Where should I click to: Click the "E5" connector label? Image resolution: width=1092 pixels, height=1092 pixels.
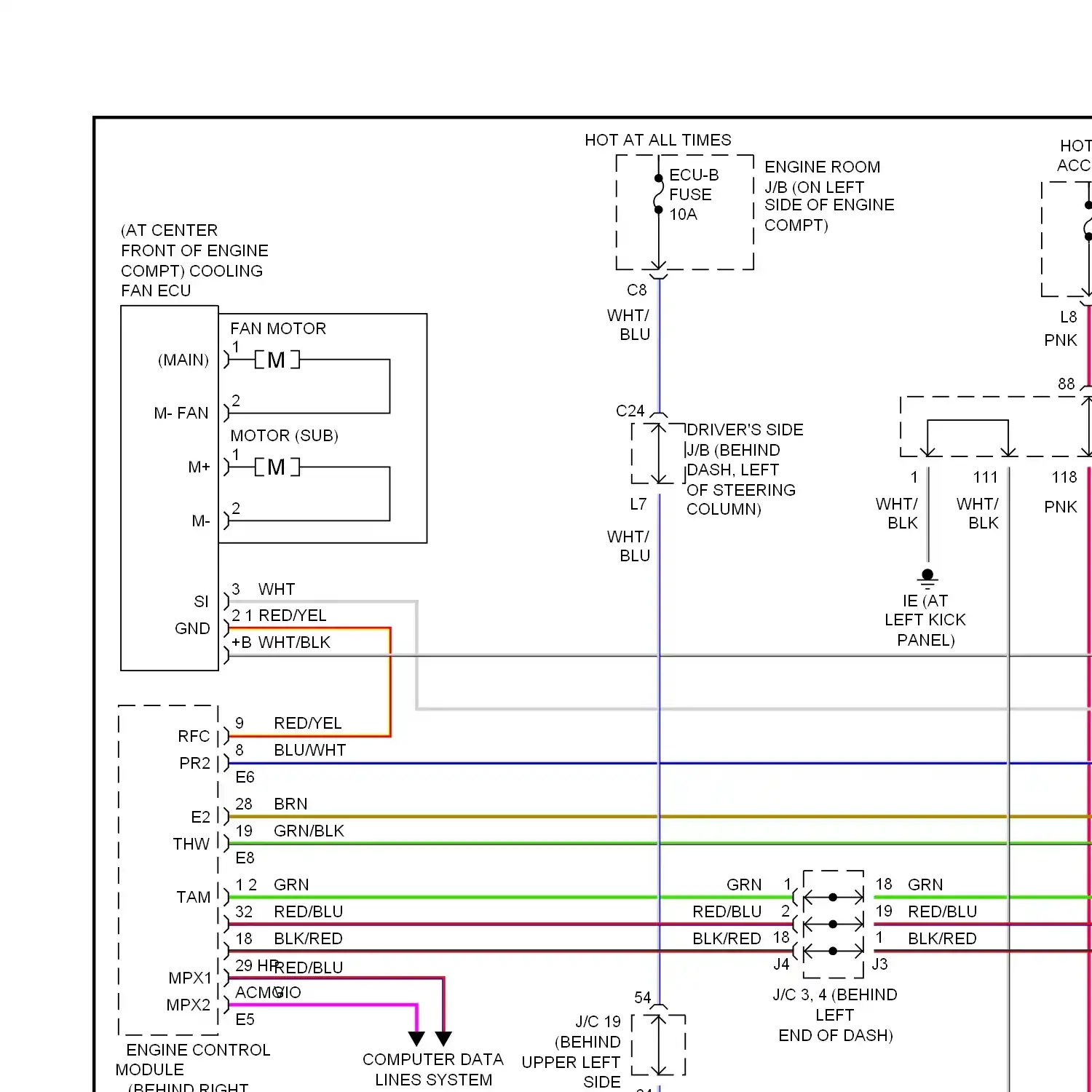245,1019
